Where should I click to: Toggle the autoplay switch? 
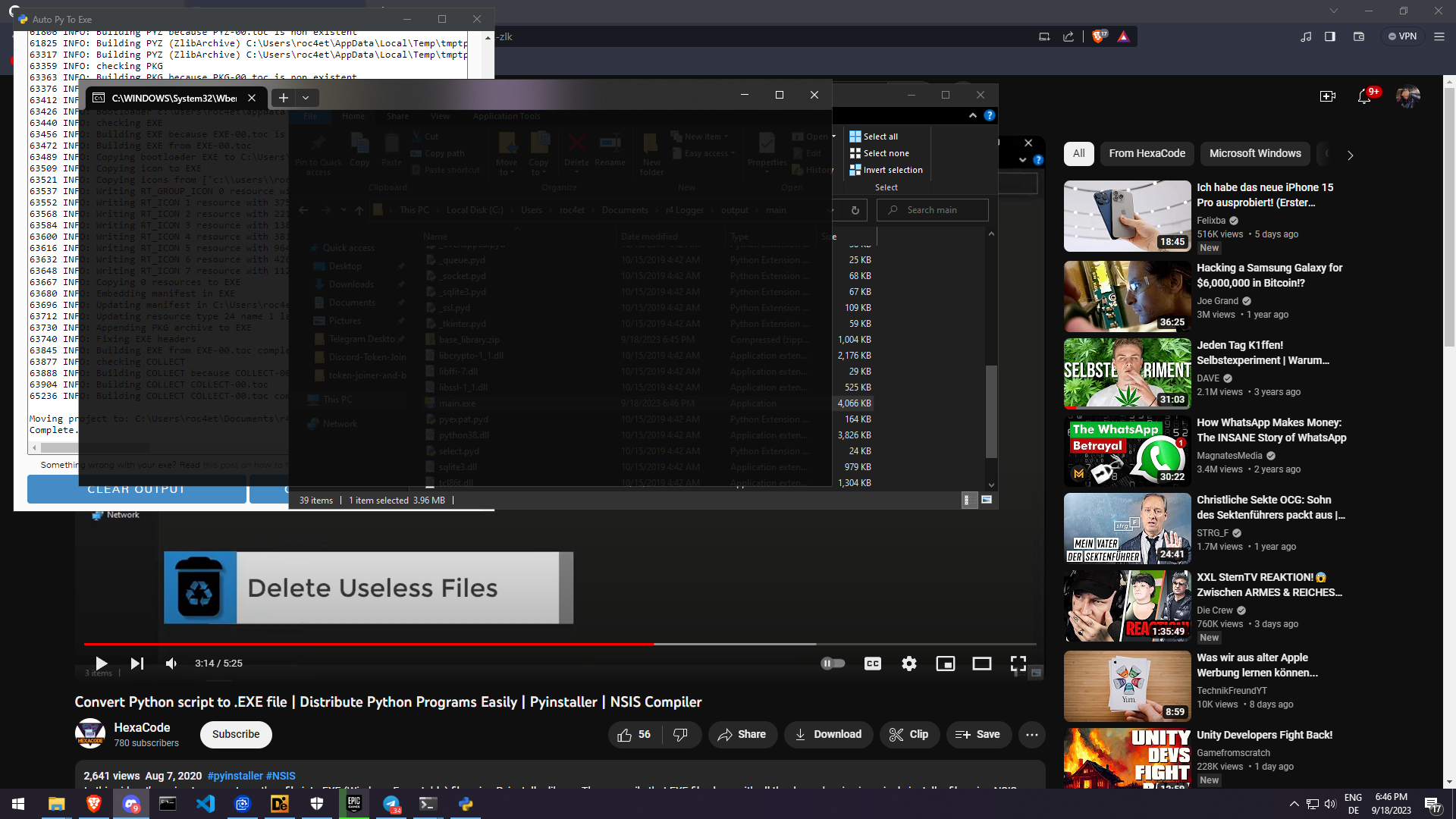pyautogui.click(x=833, y=664)
